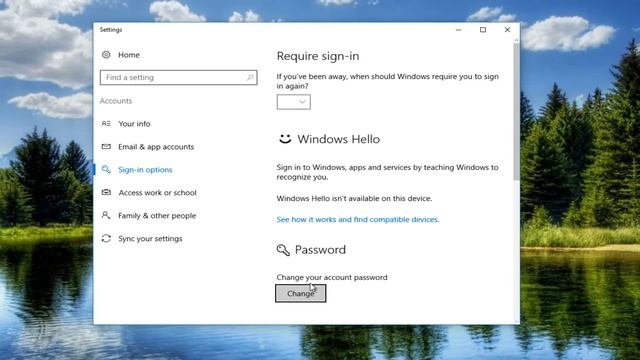Click 'Windows Hello isn't available on this device' text
640x360 pixels.
354,198
